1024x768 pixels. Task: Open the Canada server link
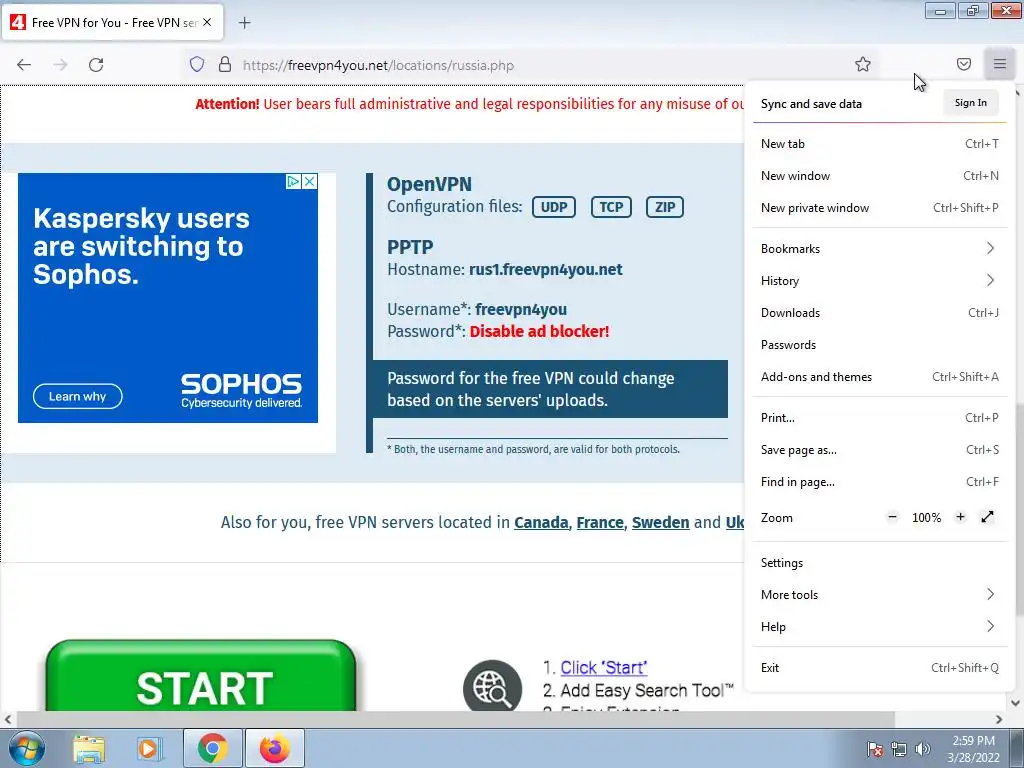541,522
